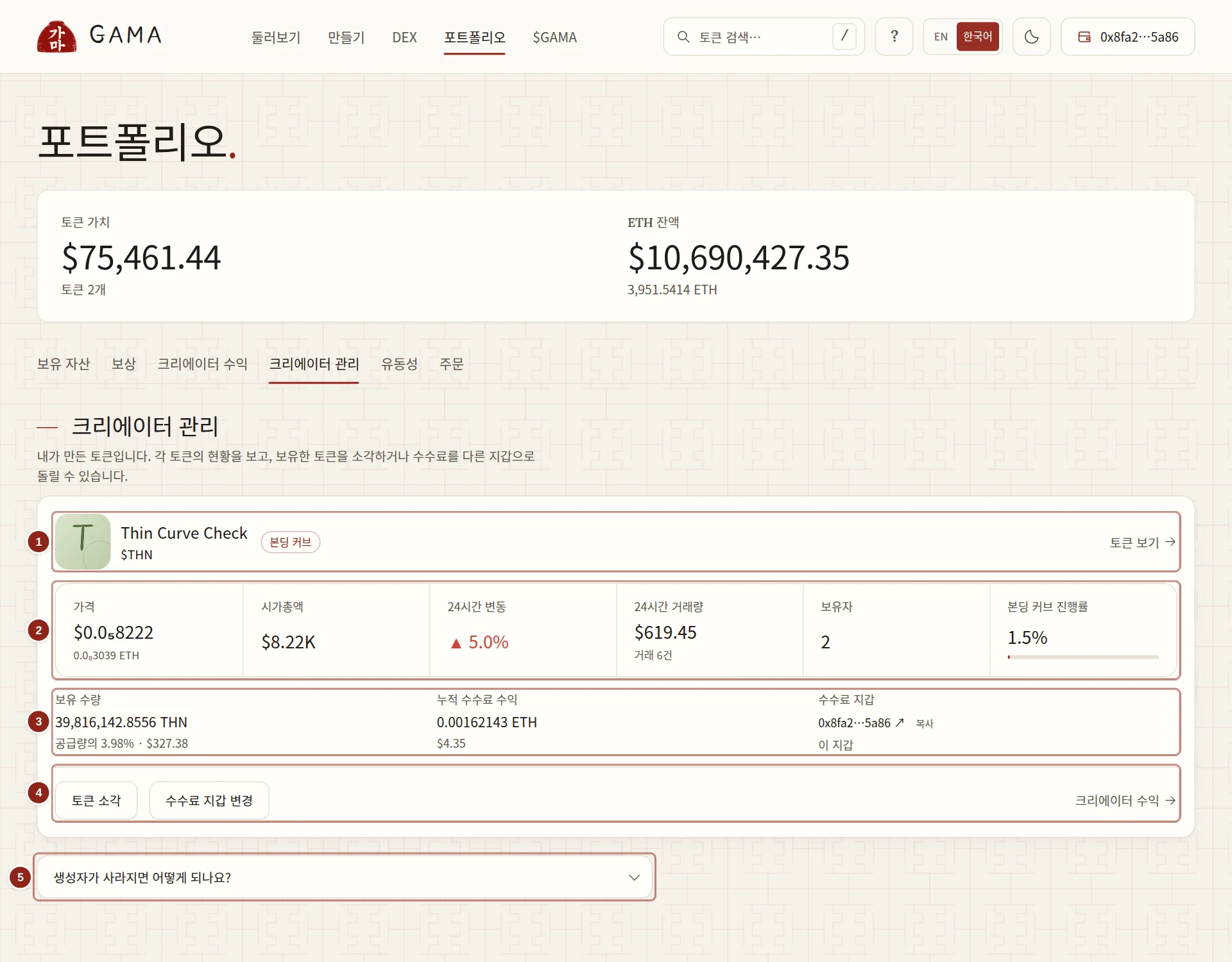This screenshot has width=1232, height=962.
Task: Switch to the 보상 tab
Action: tap(124, 364)
